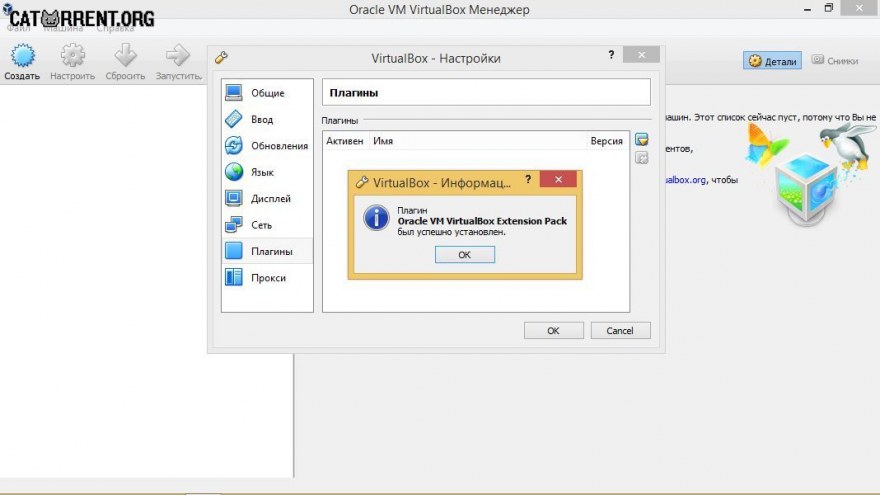The height and width of the screenshot is (495, 880).
Task: Click the wrench icon in Настройки title bar
Action: pyautogui.click(x=221, y=57)
